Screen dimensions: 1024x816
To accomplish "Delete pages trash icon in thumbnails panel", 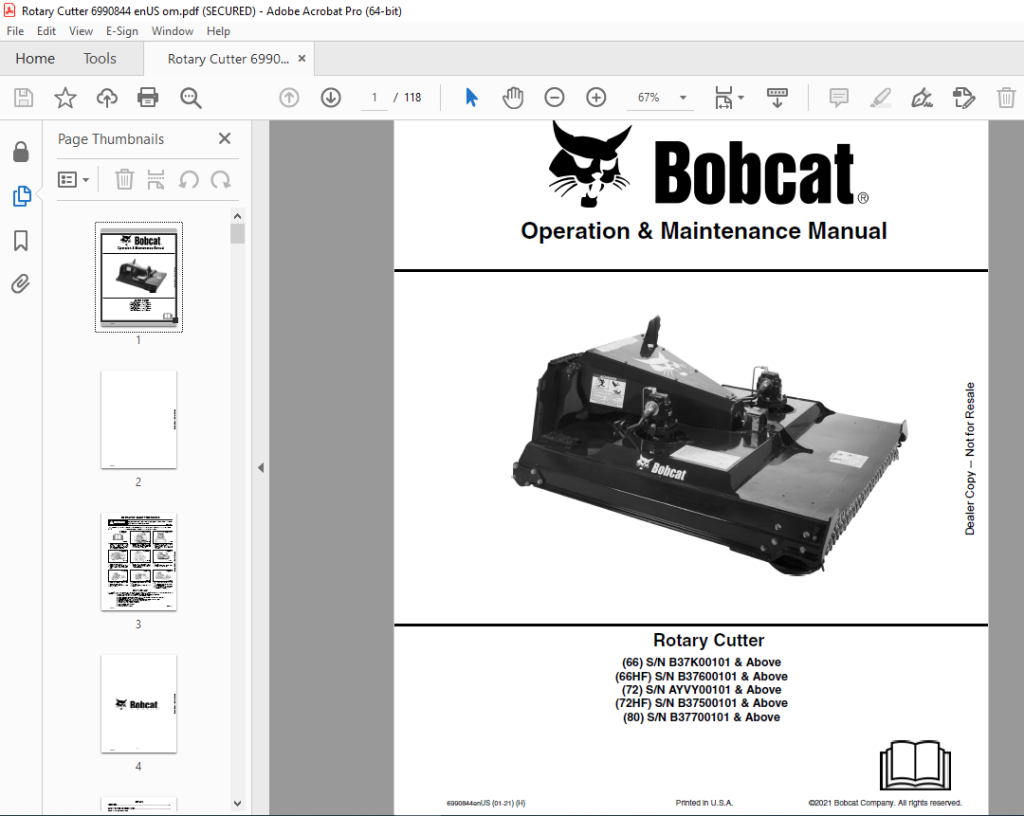I will (124, 180).
